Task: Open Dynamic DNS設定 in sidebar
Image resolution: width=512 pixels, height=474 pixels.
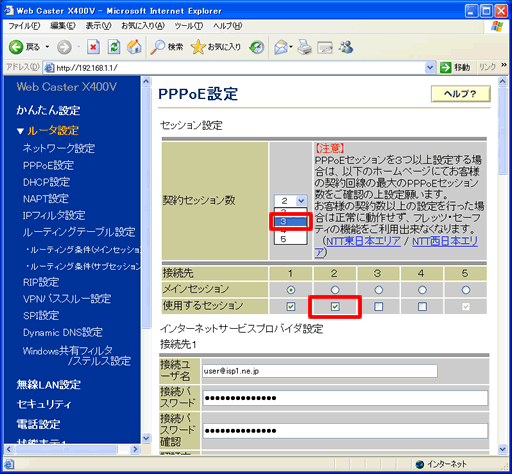Action: (63, 332)
